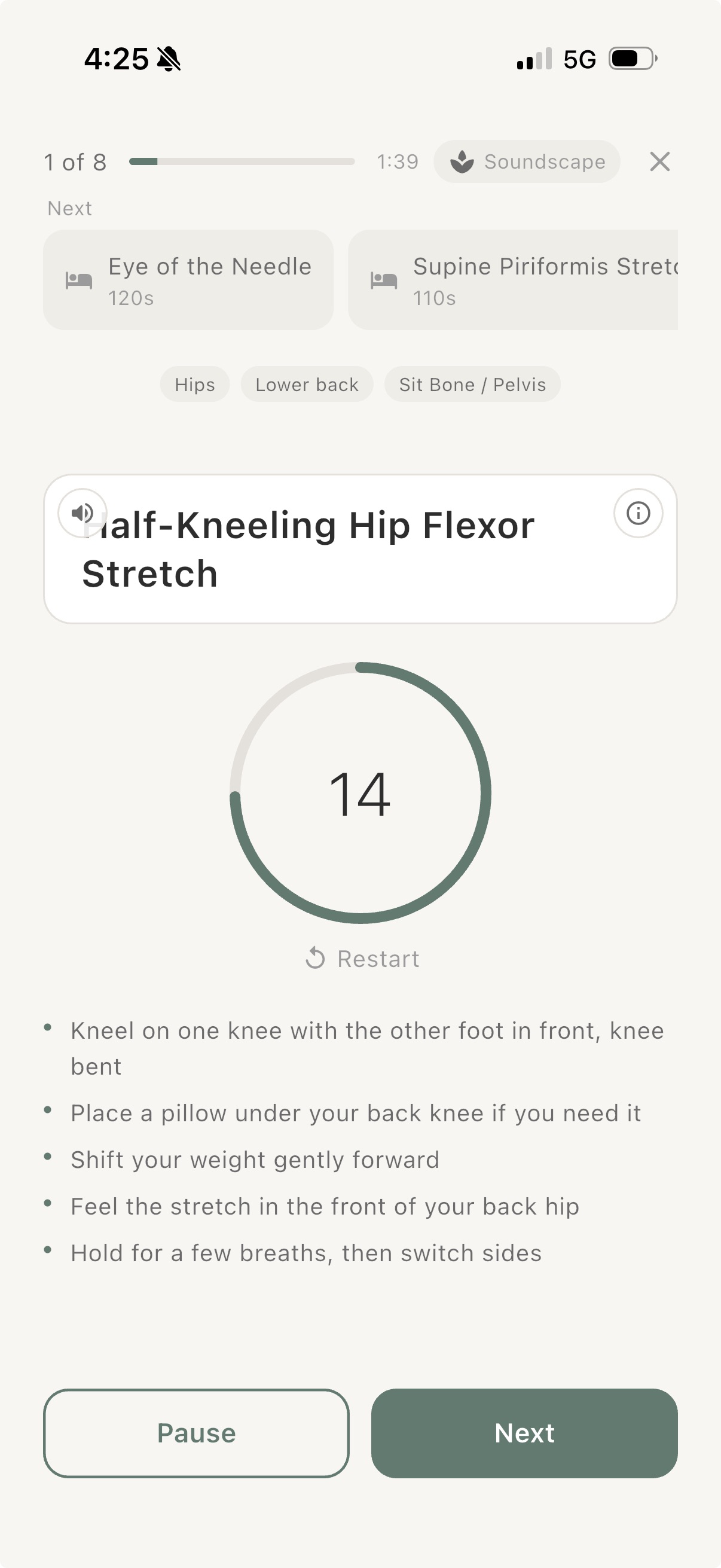721x1568 pixels.
Task: Open the Supine Piriformis Stretch card
Action: 512,280
